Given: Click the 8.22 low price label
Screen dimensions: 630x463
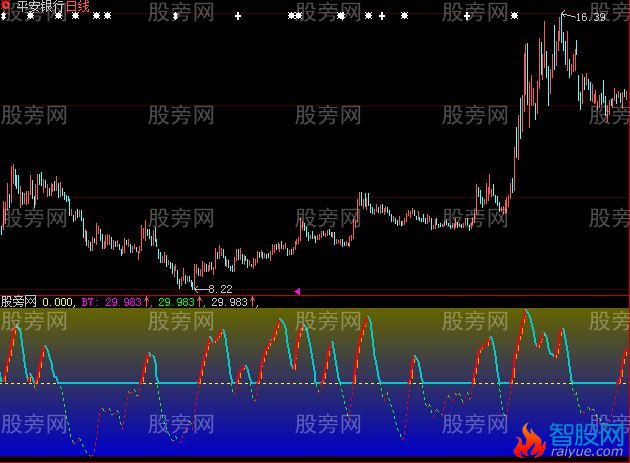Looking at the screenshot, I should tap(220, 289).
